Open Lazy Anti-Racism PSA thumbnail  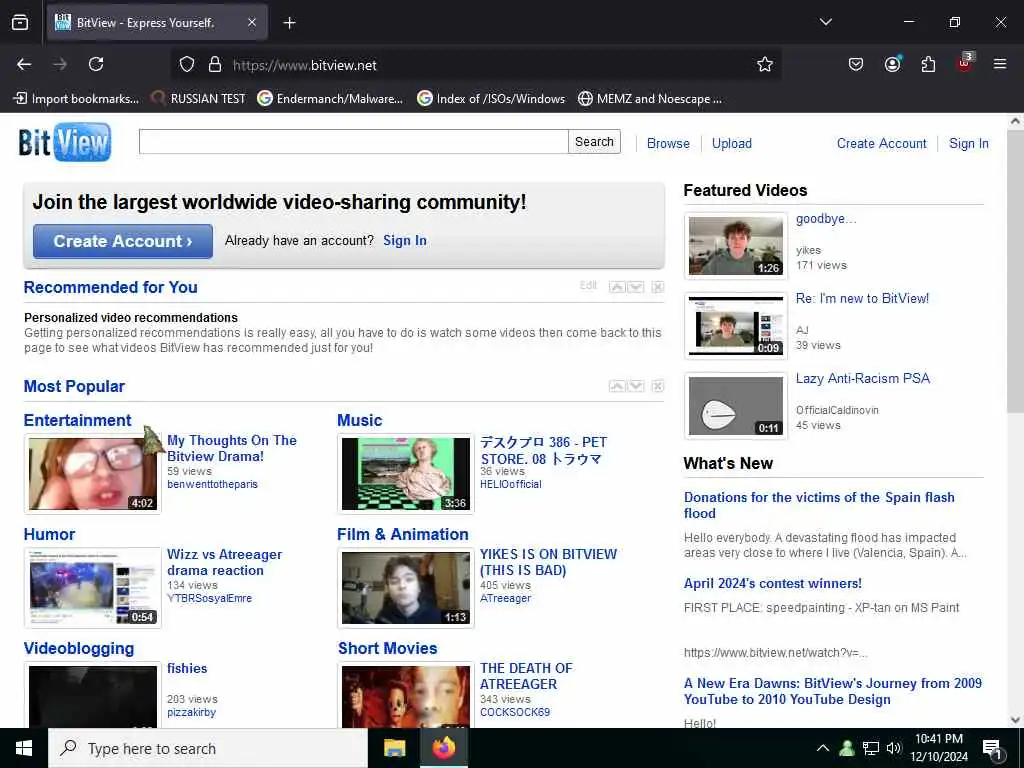pyautogui.click(x=736, y=406)
